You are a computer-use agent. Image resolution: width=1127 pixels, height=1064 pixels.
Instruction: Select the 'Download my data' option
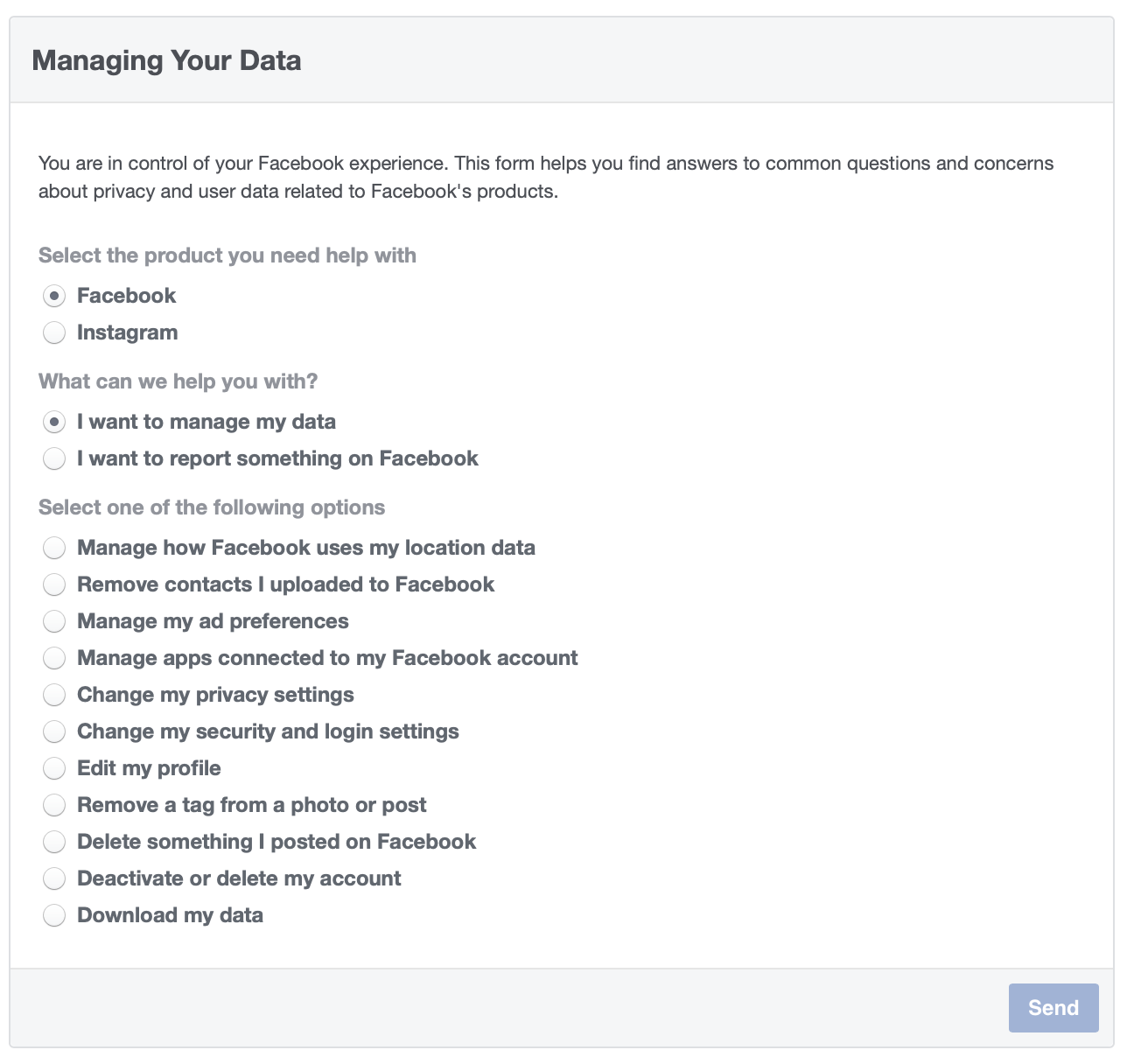tap(54, 915)
